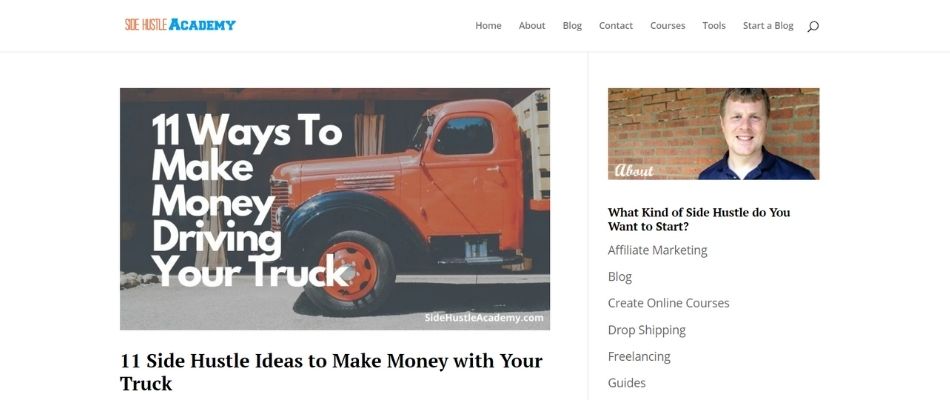Visit the Tools page
The height and width of the screenshot is (400, 950).
click(x=714, y=25)
